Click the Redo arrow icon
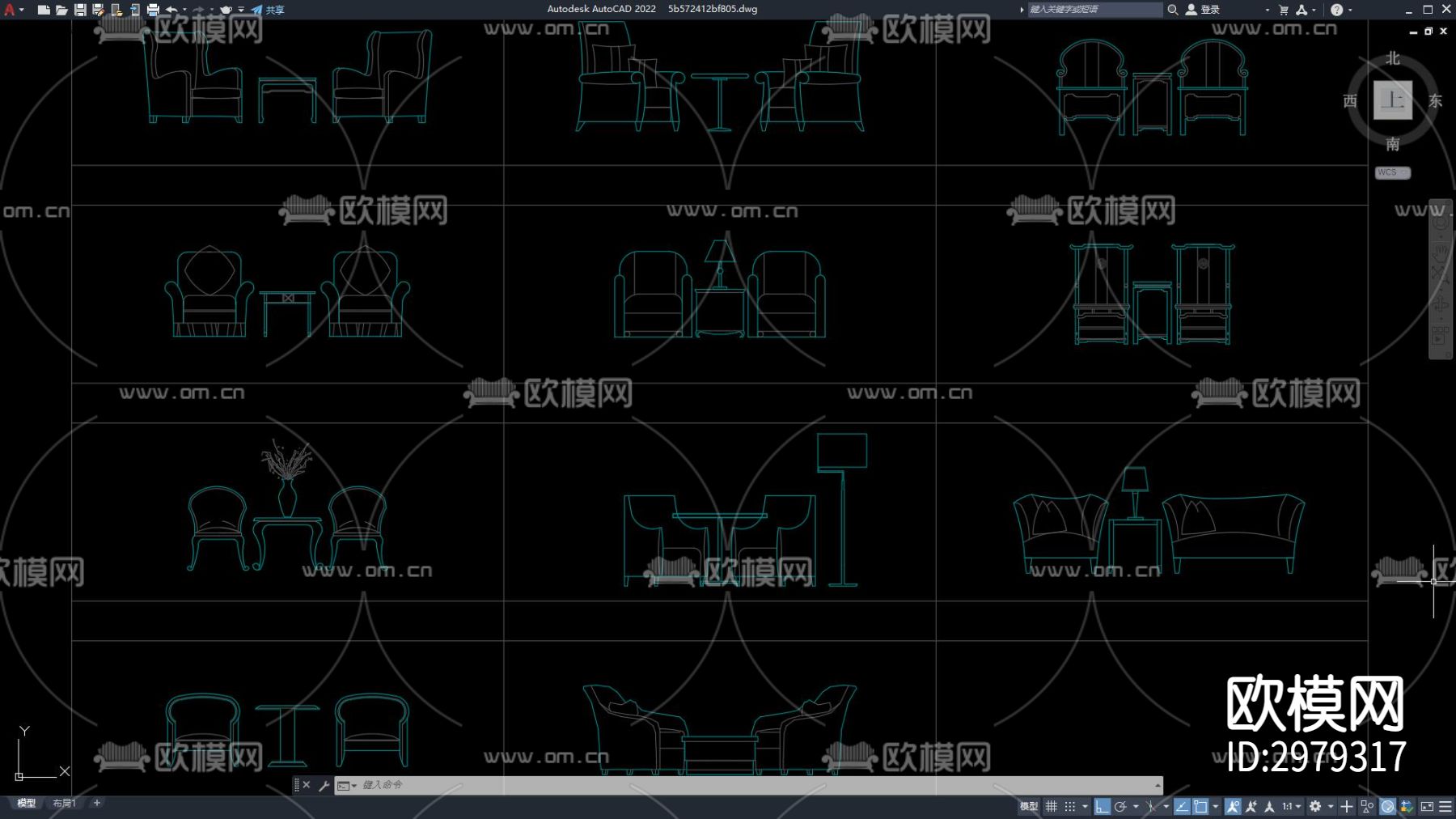The height and width of the screenshot is (819, 1456). 198,10
